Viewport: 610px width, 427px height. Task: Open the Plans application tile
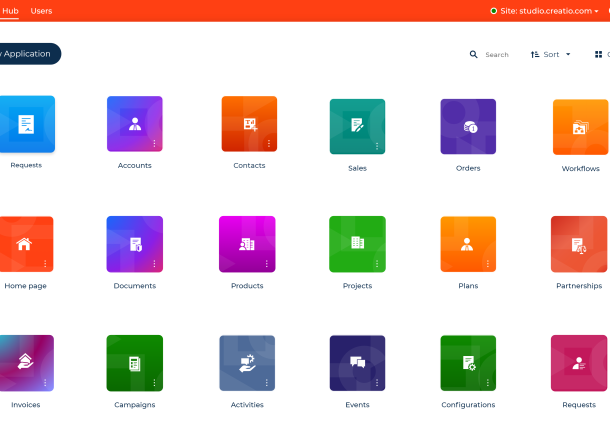(x=468, y=244)
